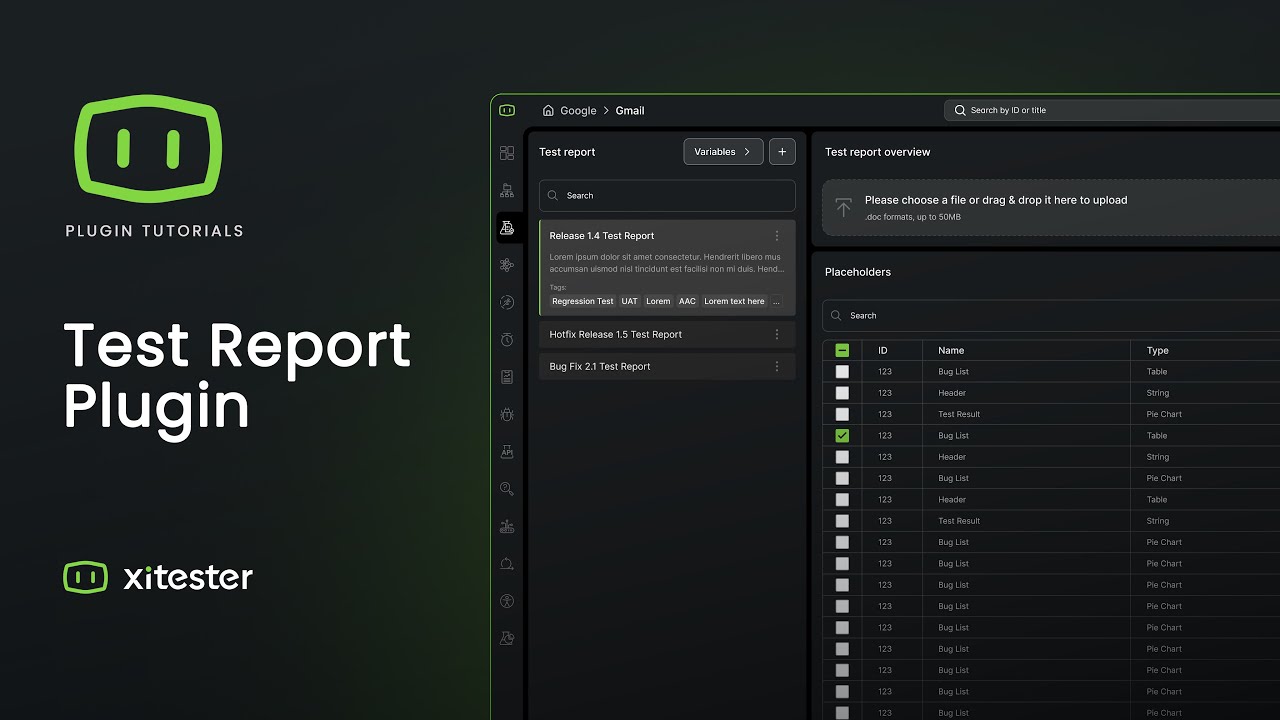Sort by the Type column header
The height and width of the screenshot is (720, 1280).
(1158, 351)
